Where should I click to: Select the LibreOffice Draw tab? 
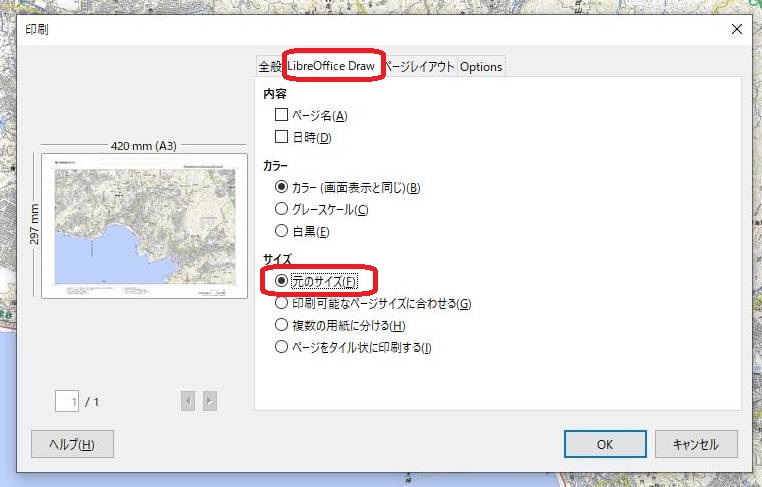click(331, 67)
